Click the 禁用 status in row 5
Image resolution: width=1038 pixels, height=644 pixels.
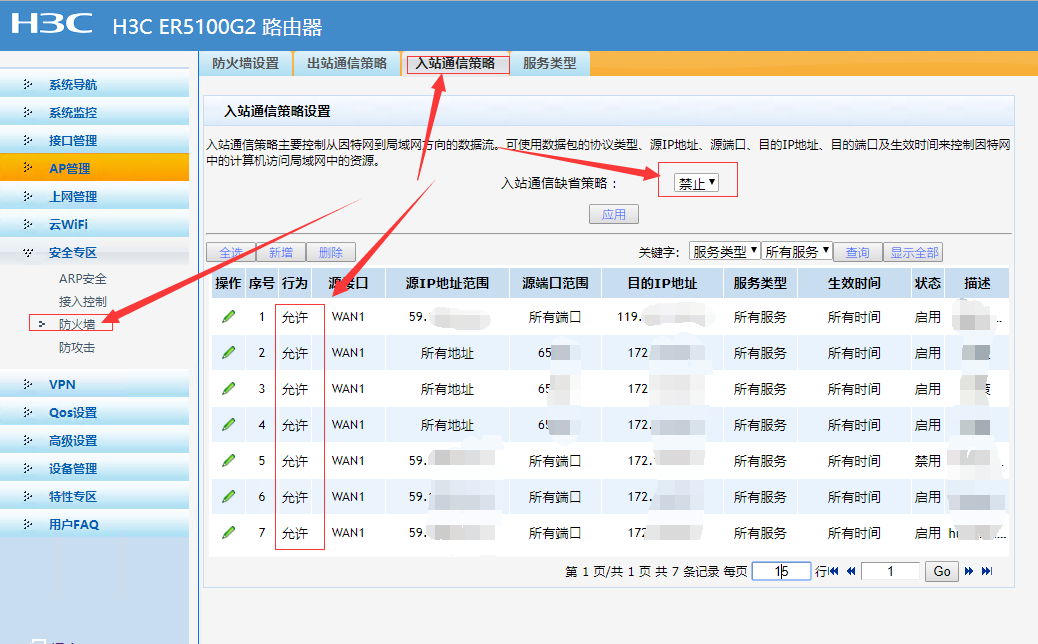click(927, 461)
